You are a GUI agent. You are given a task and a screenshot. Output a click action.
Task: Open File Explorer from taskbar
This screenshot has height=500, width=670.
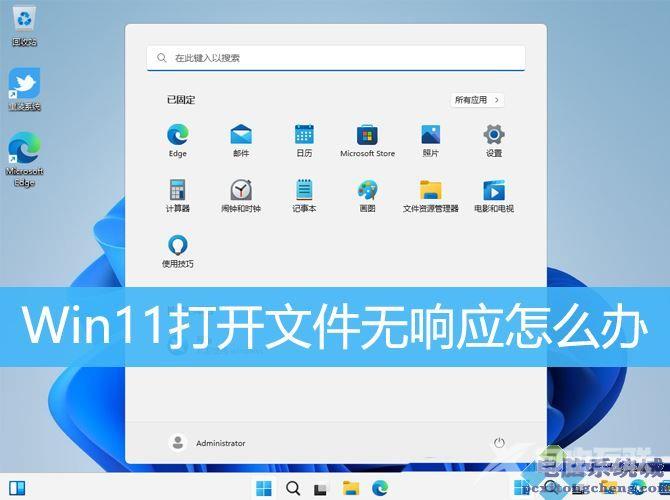(351, 488)
